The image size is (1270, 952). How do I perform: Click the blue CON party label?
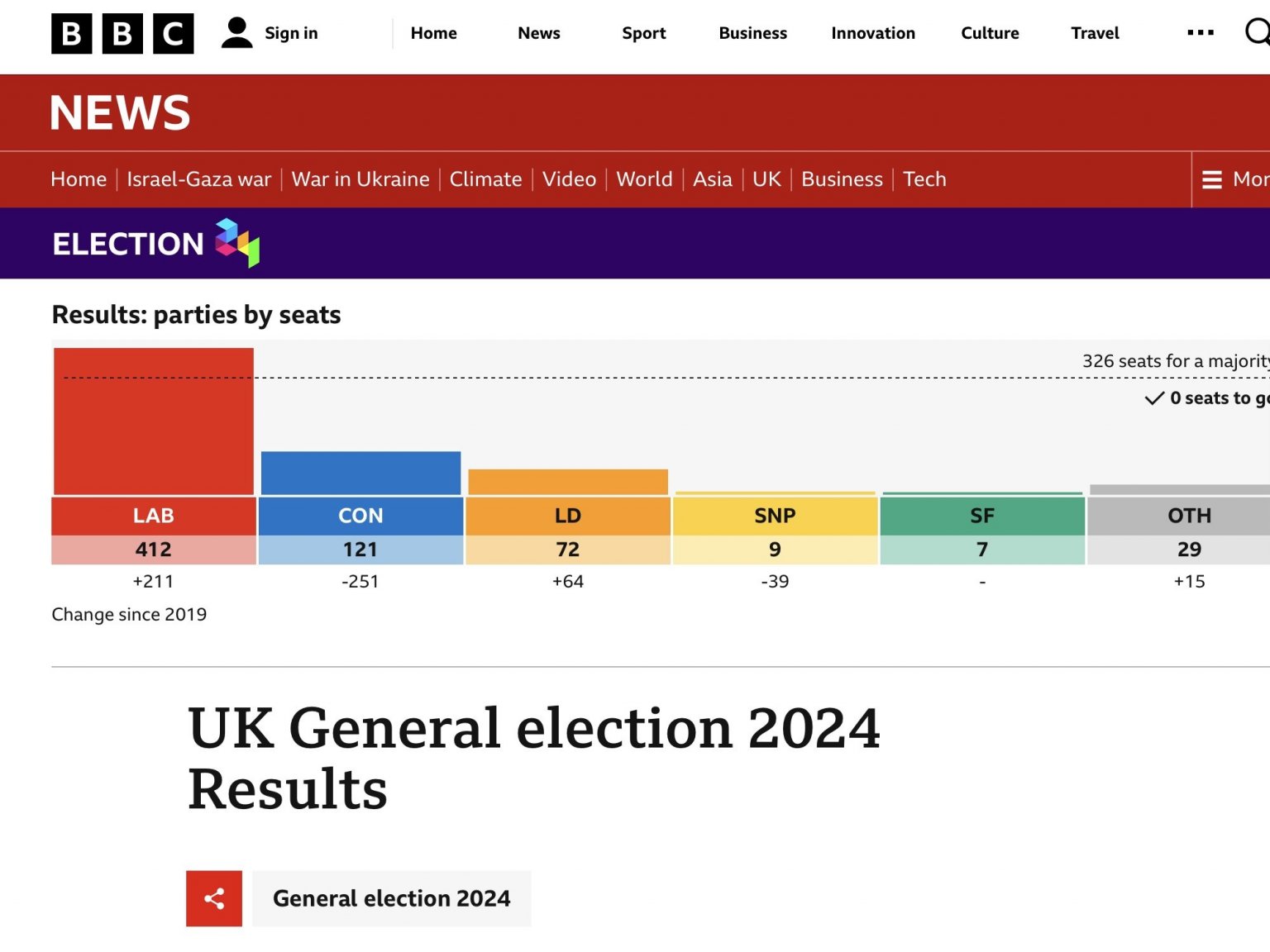coord(360,516)
